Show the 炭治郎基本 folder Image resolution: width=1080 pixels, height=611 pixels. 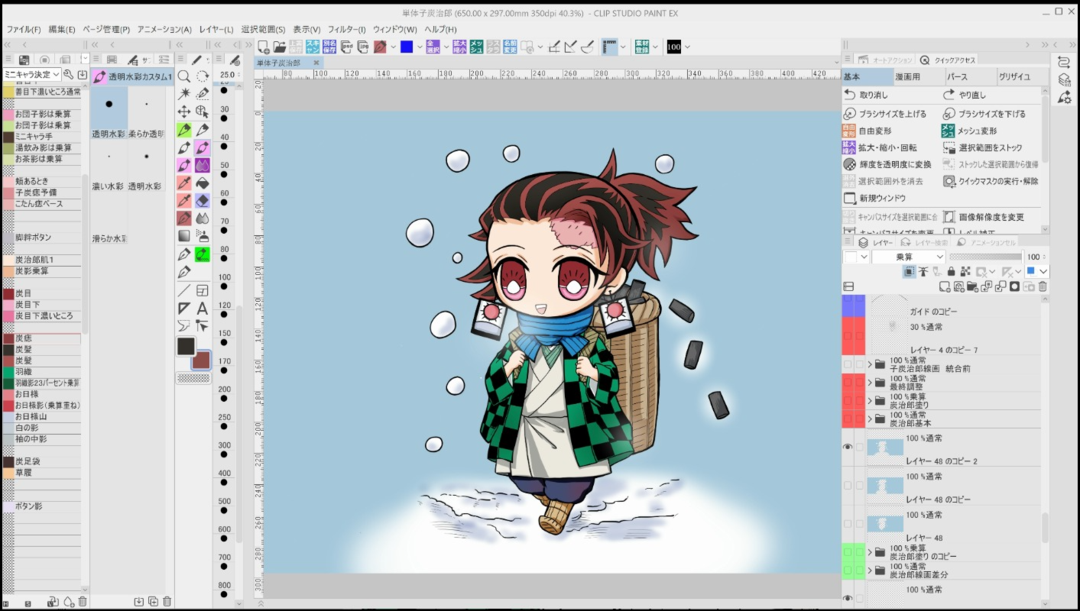click(848, 418)
